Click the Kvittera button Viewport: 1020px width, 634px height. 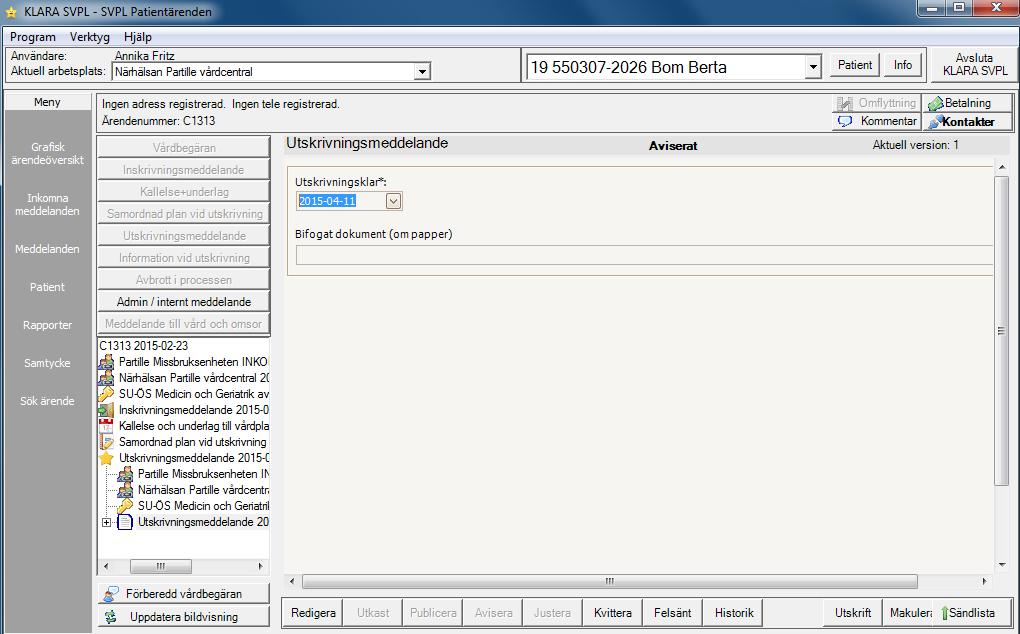613,613
